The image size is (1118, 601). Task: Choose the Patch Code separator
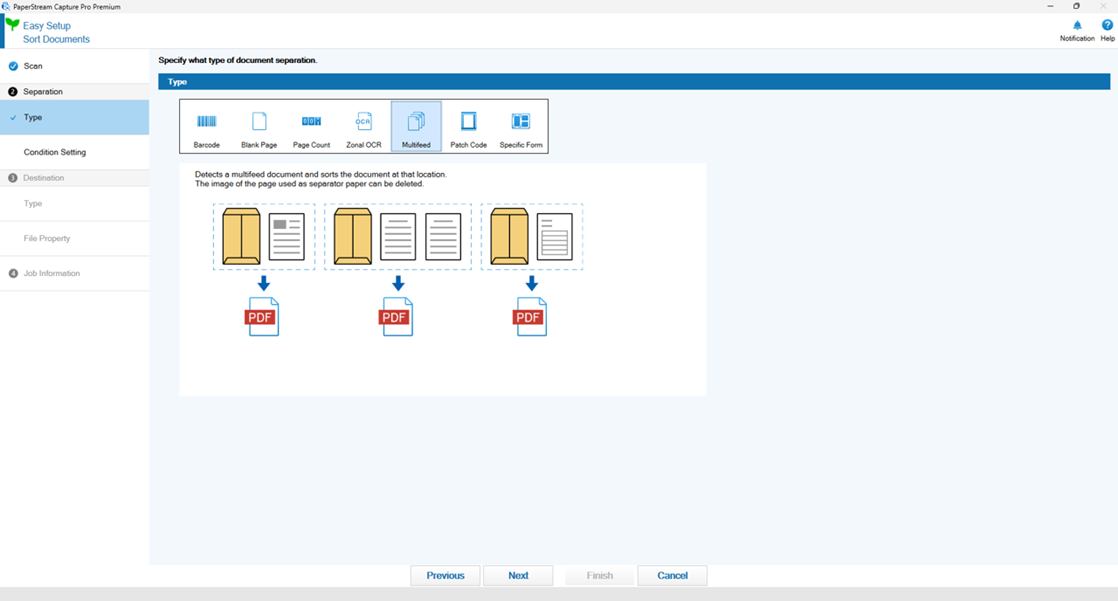[x=468, y=127]
